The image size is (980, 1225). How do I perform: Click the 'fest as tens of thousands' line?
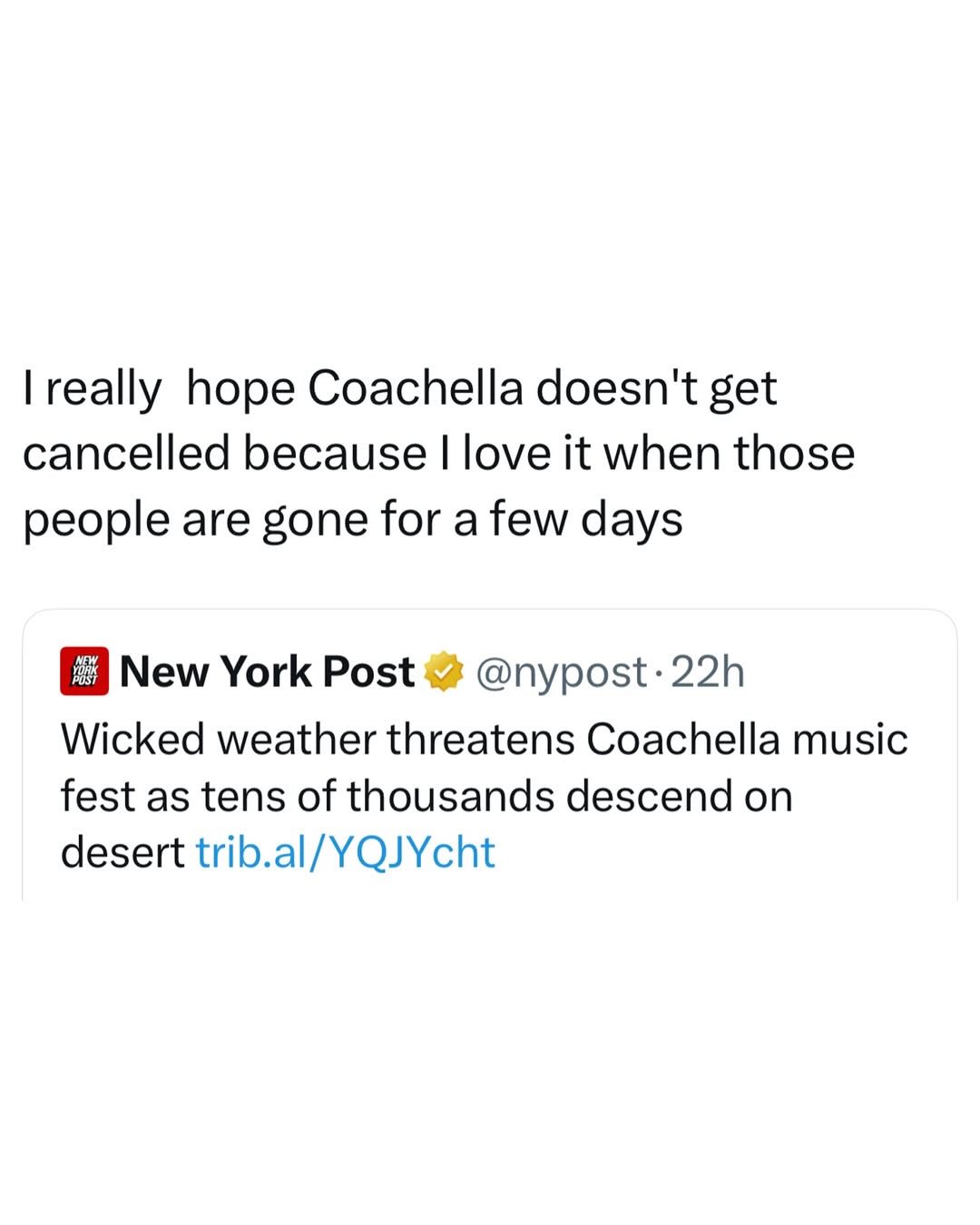[426, 796]
